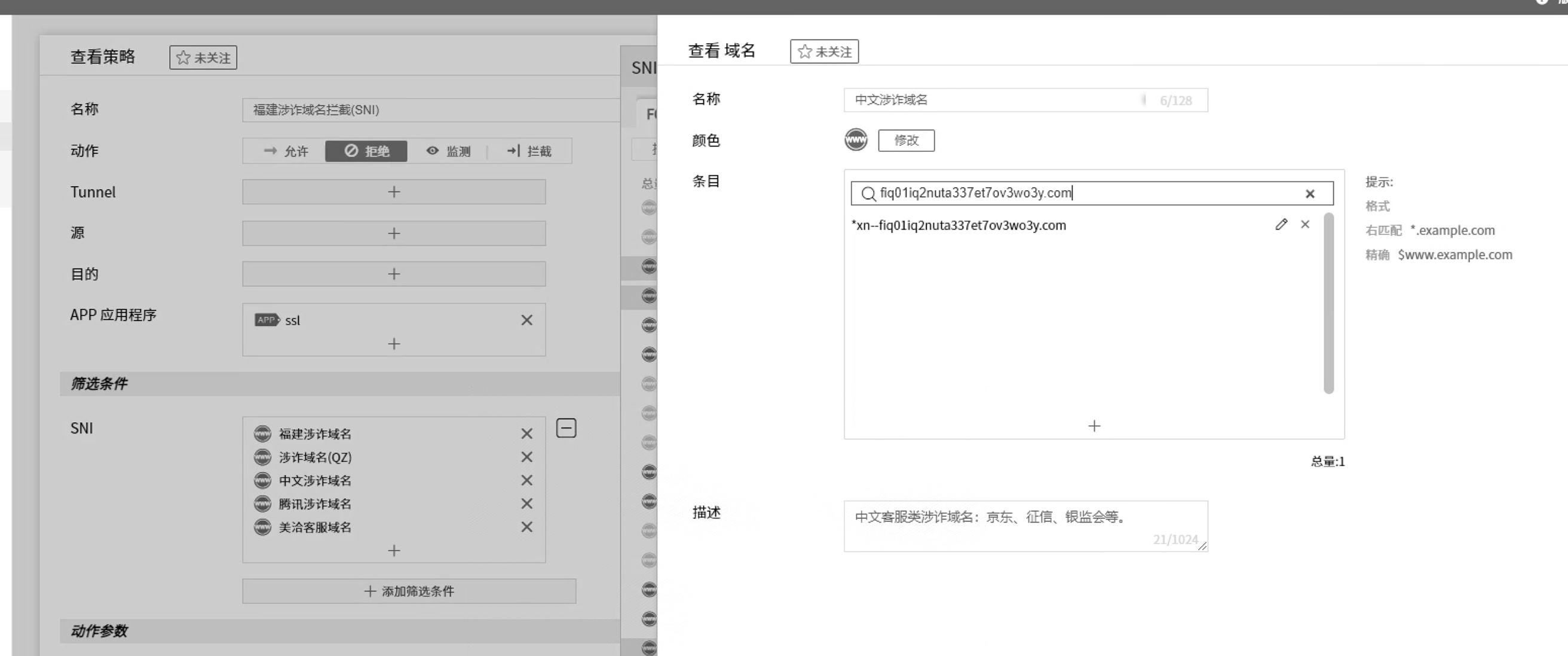The height and width of the screenshot is (656, 1568).
Task: Add a new domain entry with plus
Action: [x=1093, y=426]
